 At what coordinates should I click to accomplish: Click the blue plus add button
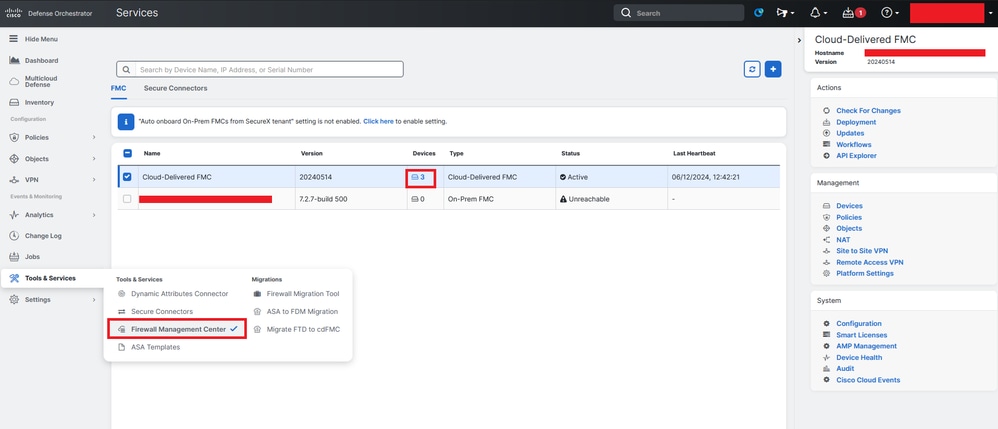coord(773,69)
